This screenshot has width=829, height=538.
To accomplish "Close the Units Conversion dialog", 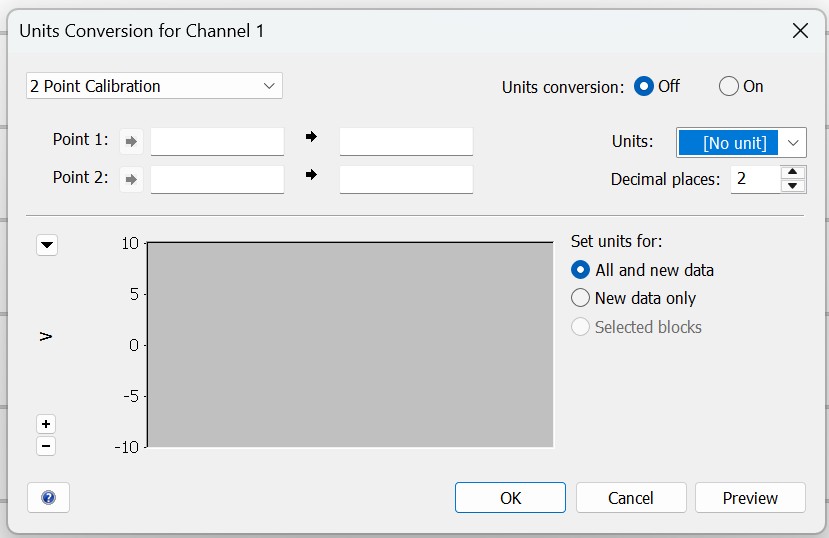I will [x=800, y=31].
